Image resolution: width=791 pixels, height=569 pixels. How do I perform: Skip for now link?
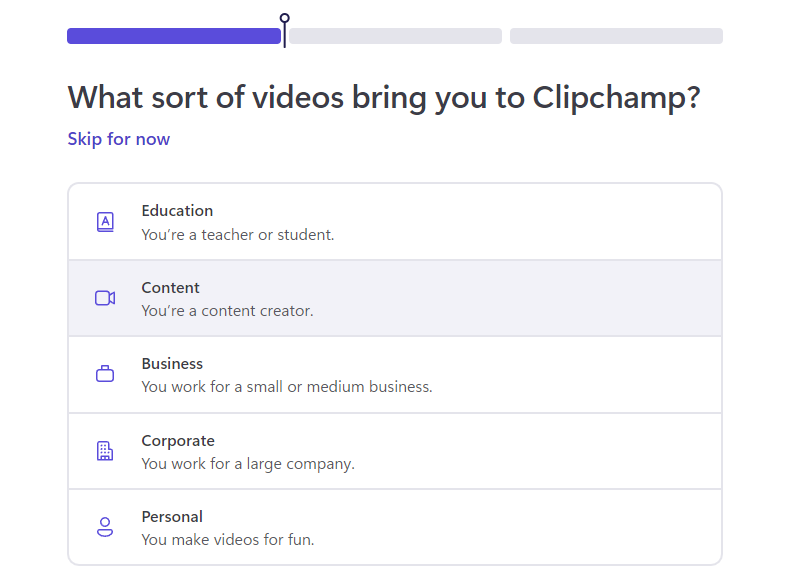[x=119, y=139]
